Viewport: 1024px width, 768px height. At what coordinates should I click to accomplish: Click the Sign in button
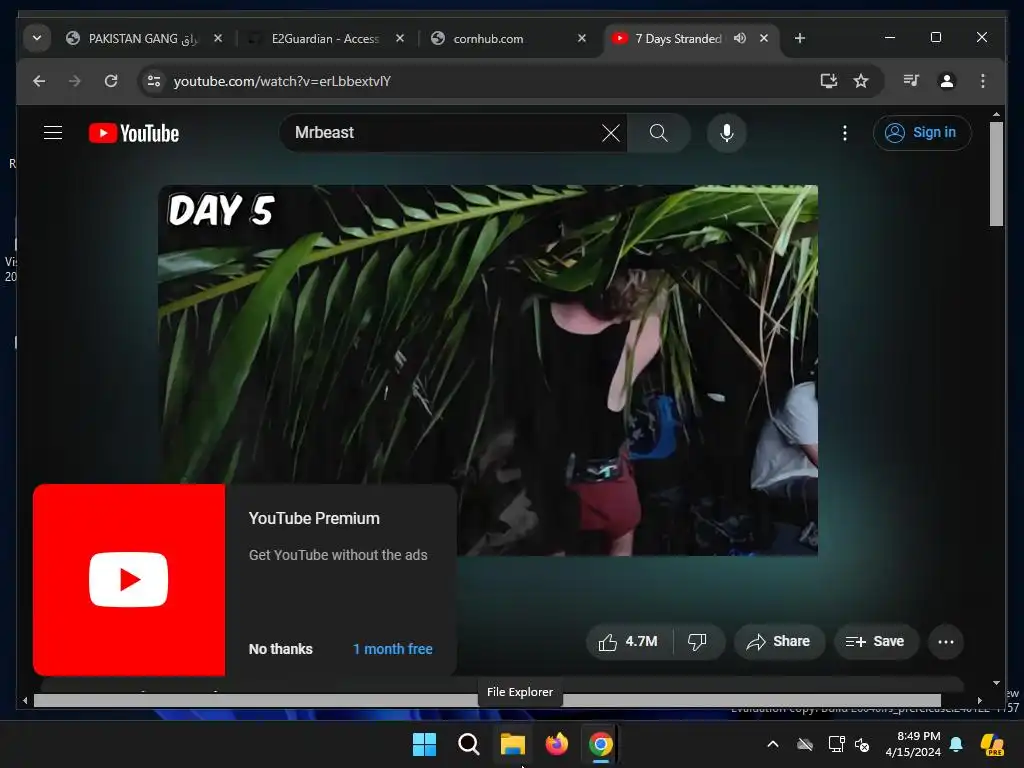click(x=922, y=133)
